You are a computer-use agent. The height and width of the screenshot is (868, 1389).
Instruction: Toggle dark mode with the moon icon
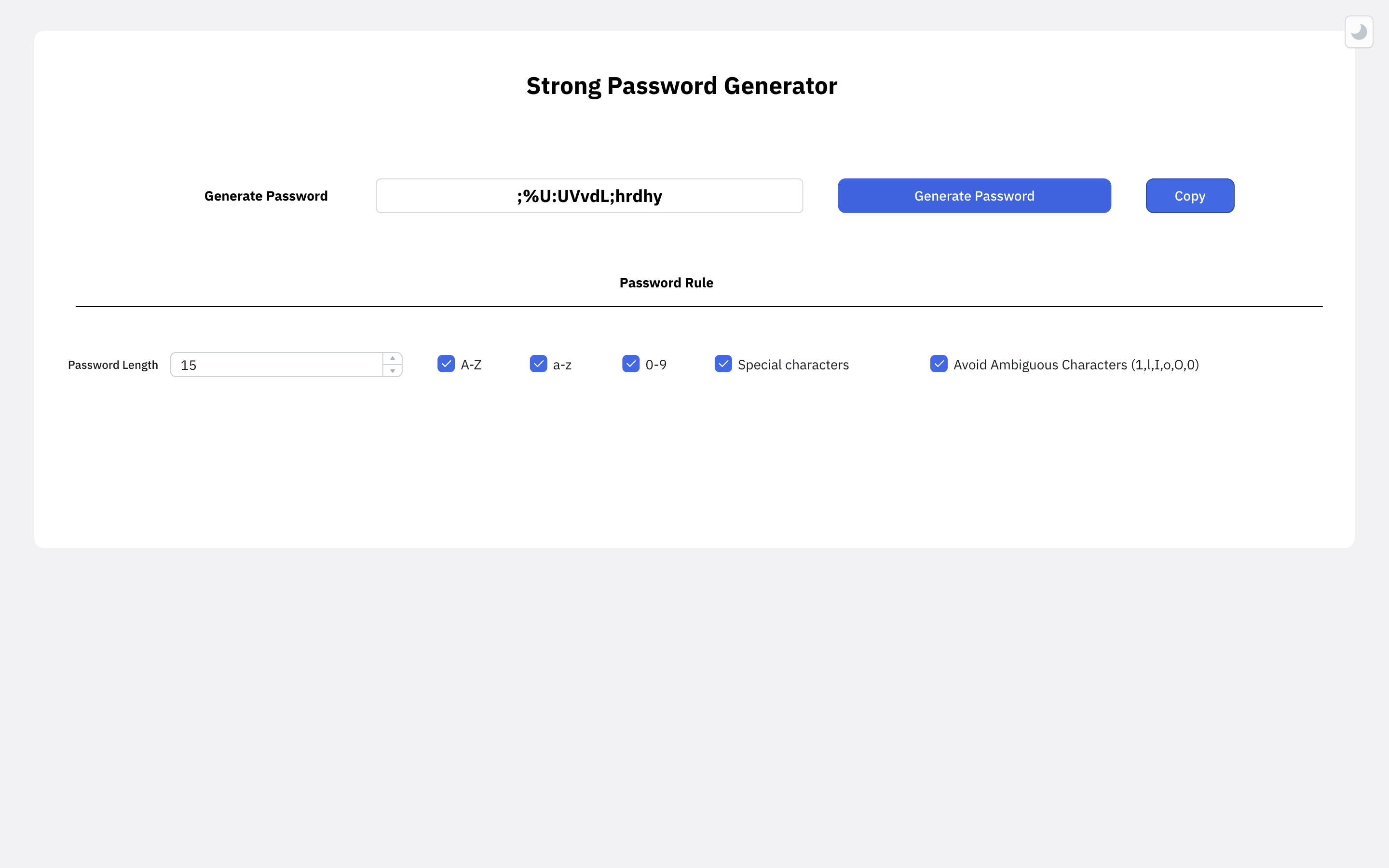pyautogui.click(x=1358, y=32)
